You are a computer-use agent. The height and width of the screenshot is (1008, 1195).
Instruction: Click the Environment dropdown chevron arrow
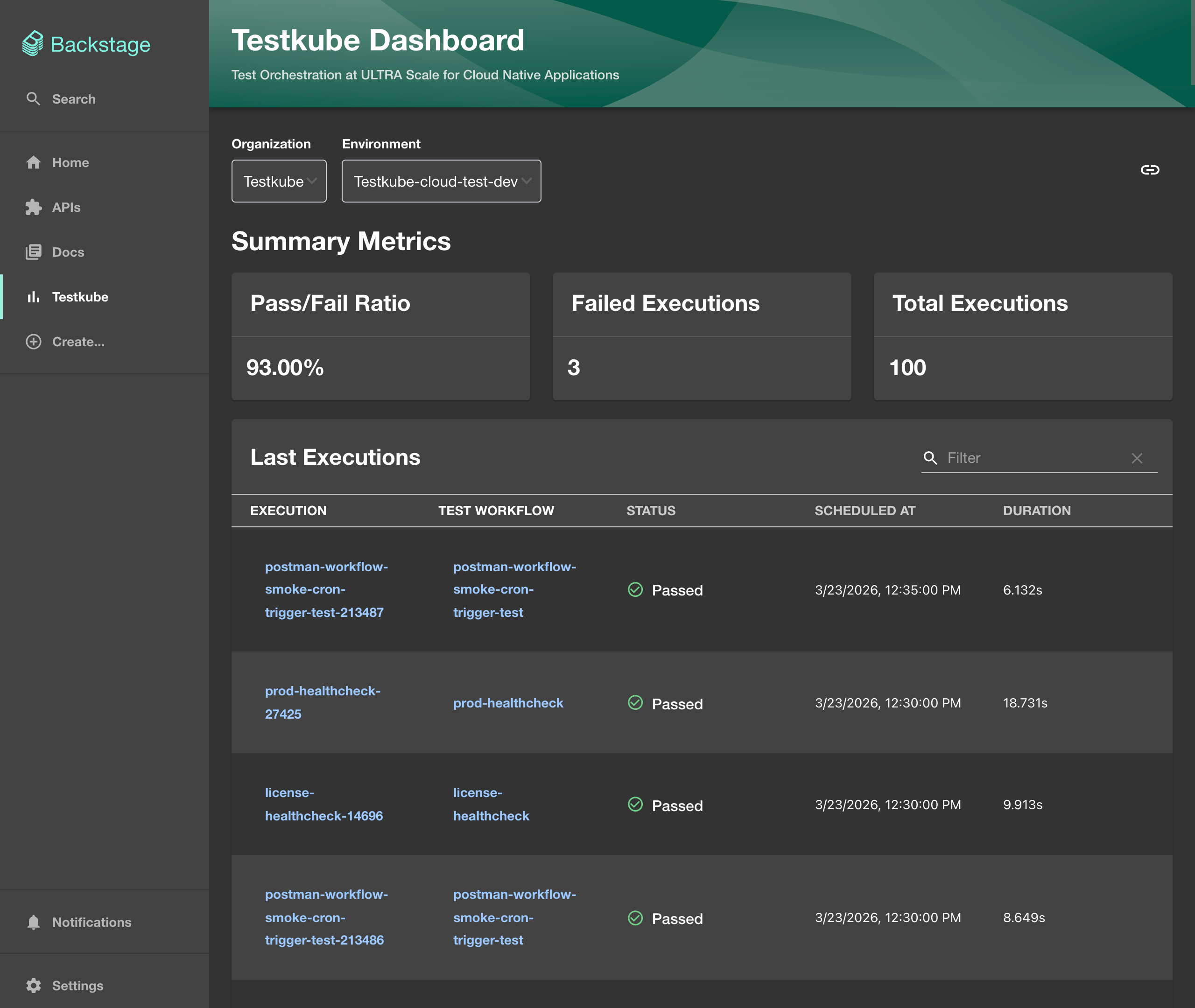click(527, 181)
